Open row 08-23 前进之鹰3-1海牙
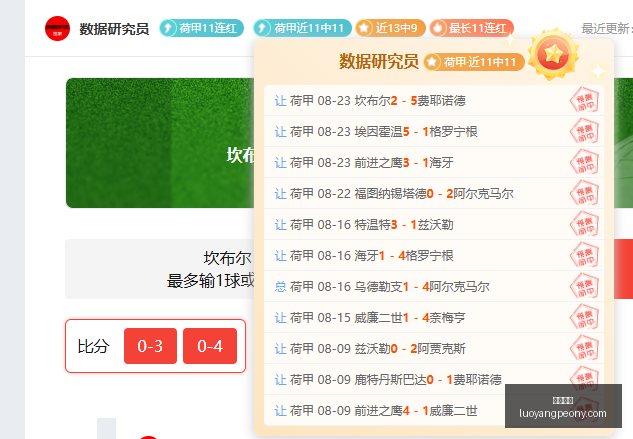633x439 pixels. [x=434, y=162]
